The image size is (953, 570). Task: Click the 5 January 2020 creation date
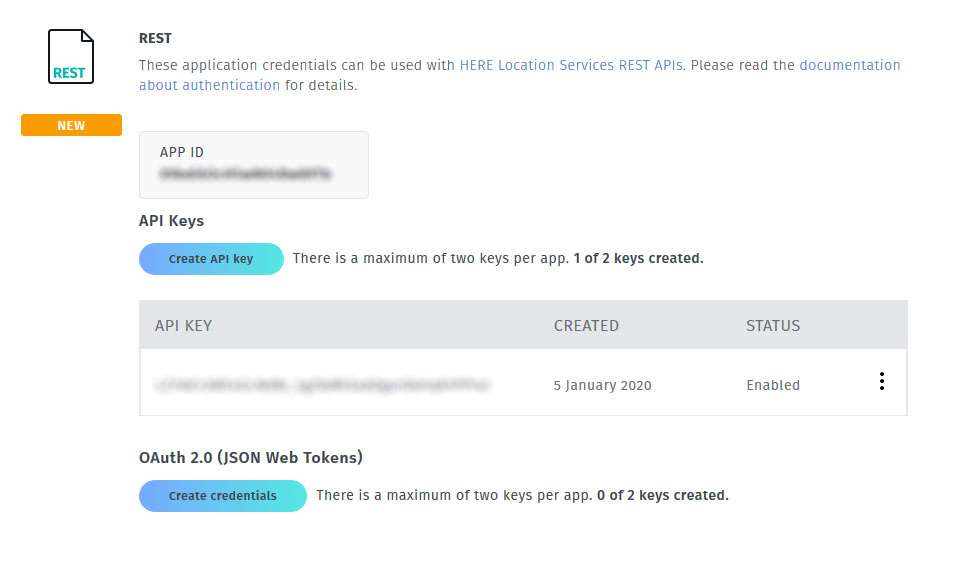pos(602,385)
